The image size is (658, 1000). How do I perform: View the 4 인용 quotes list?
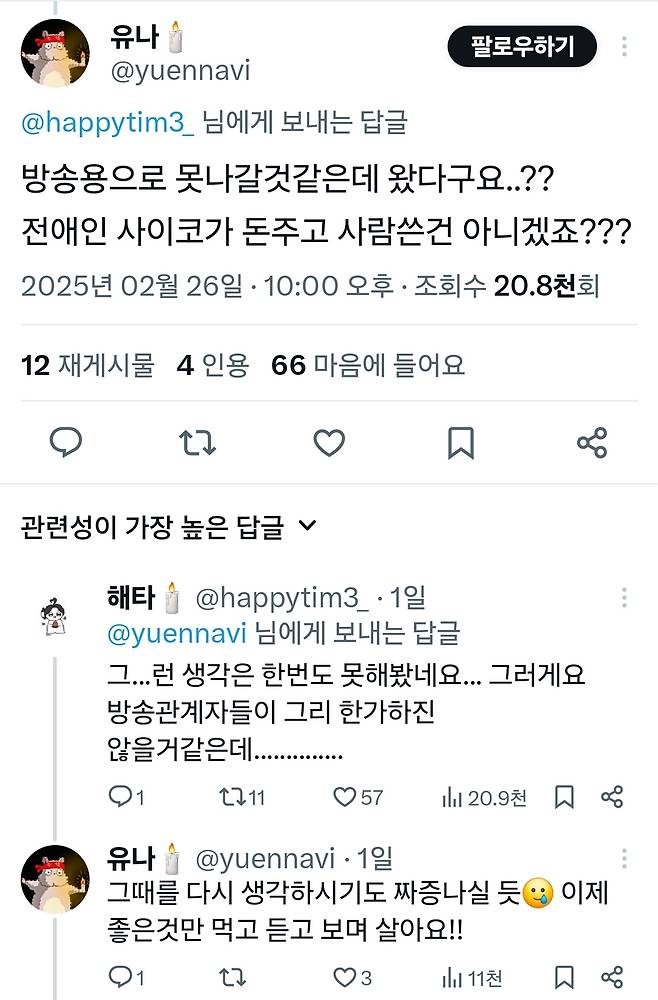tap(212, 365)
